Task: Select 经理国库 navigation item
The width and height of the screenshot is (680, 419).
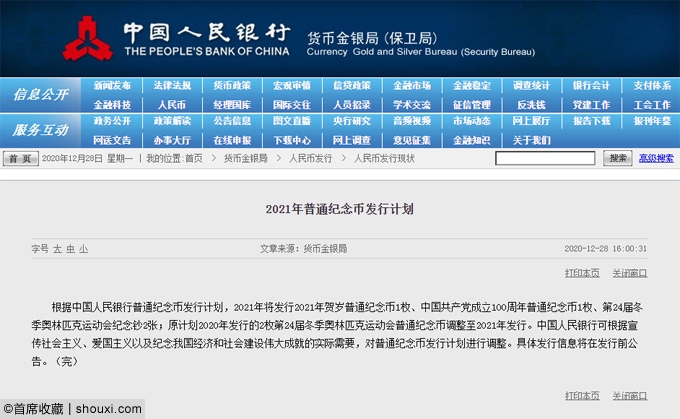Action: pos(232,105)
